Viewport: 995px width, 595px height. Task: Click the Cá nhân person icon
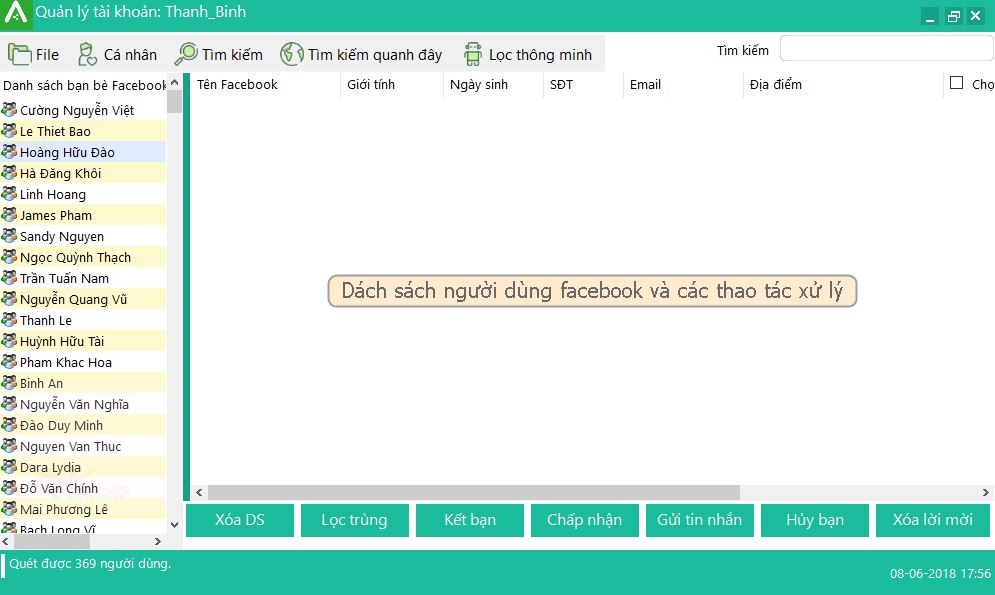point(87,55)
